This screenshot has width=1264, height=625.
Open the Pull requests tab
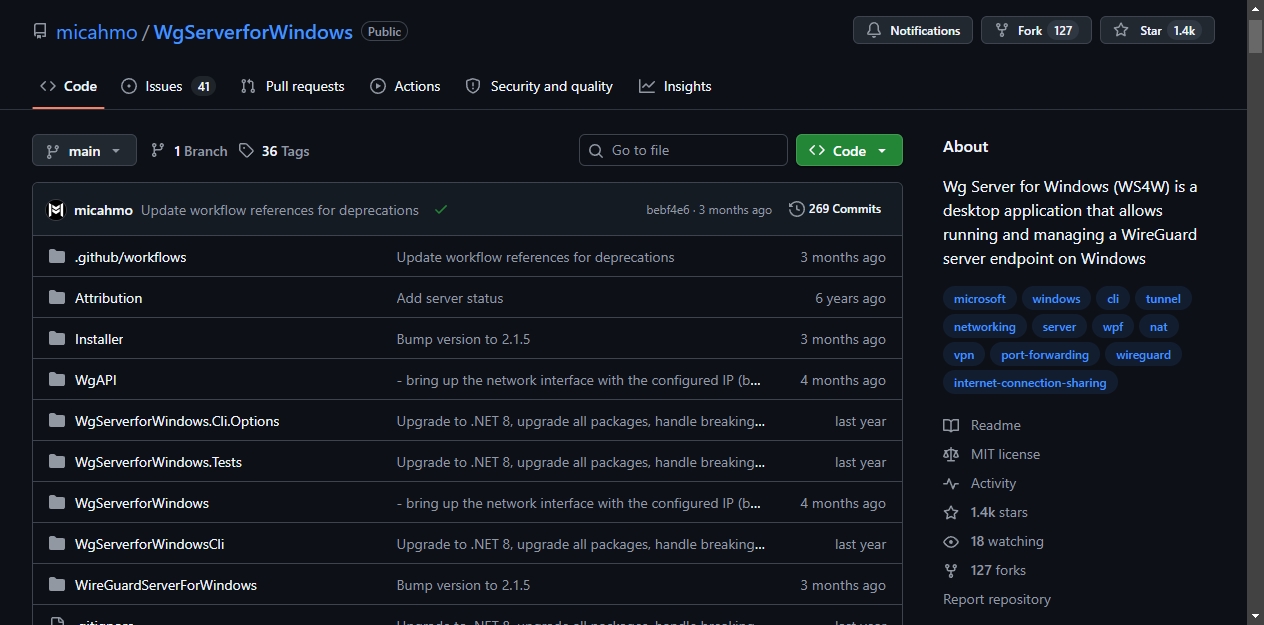pos(292,86)
